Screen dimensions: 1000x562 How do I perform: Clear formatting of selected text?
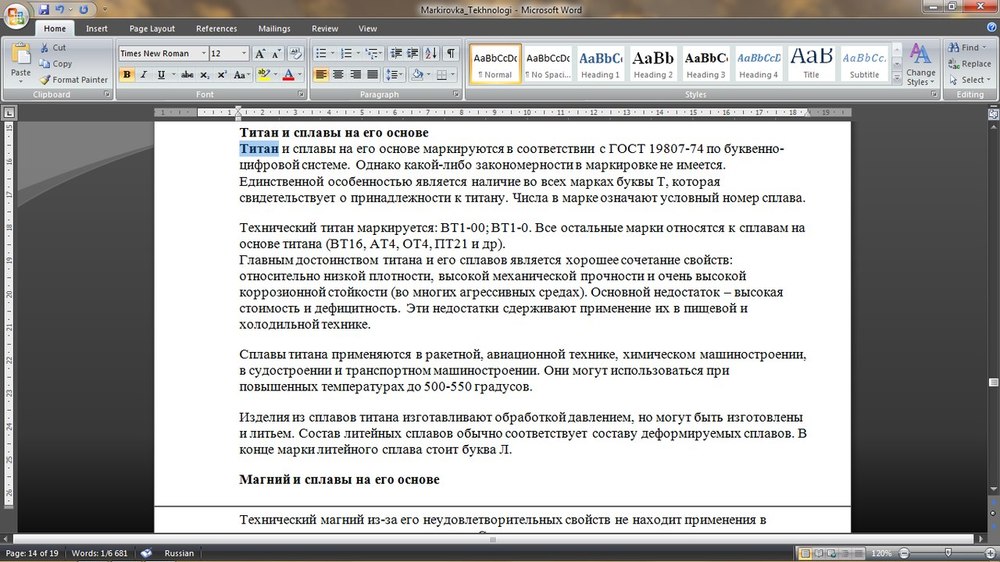tap(295, 54)
